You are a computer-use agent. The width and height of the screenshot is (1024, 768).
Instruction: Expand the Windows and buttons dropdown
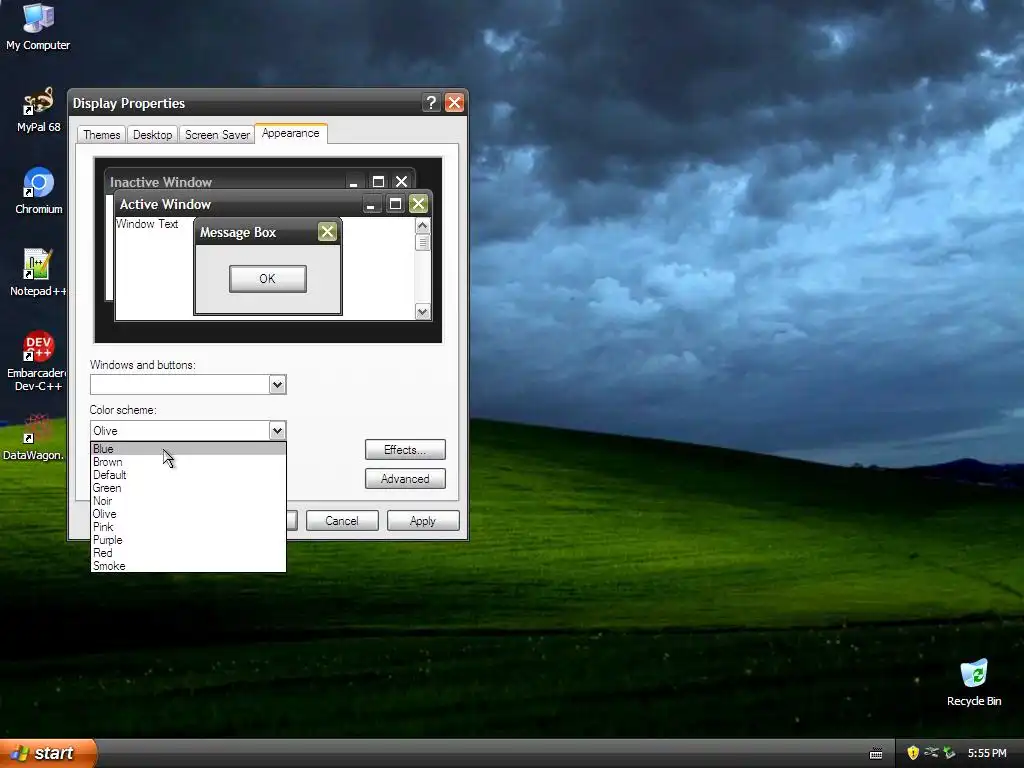click(x=277, y=385)
